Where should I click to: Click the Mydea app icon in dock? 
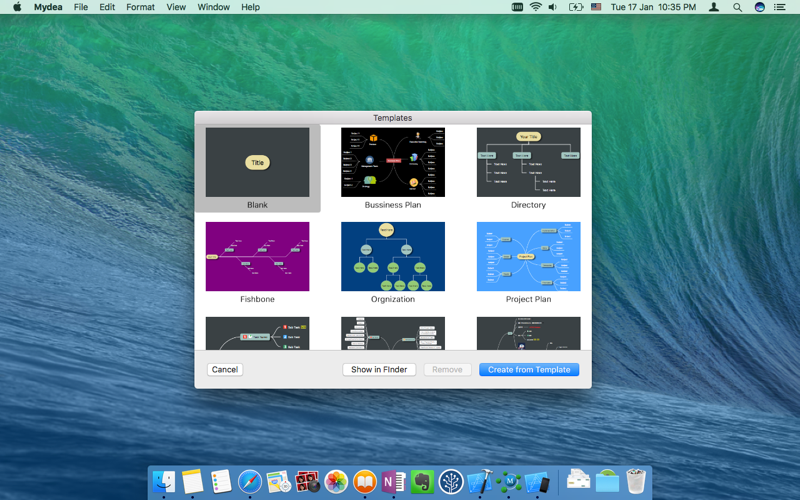tap(509, 482)
